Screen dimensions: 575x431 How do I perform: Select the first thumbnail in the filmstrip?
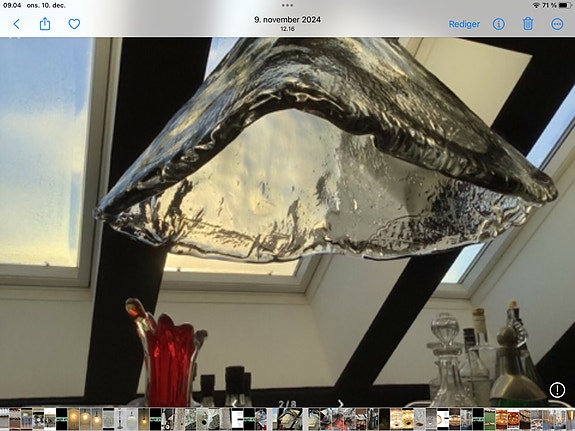4,419
